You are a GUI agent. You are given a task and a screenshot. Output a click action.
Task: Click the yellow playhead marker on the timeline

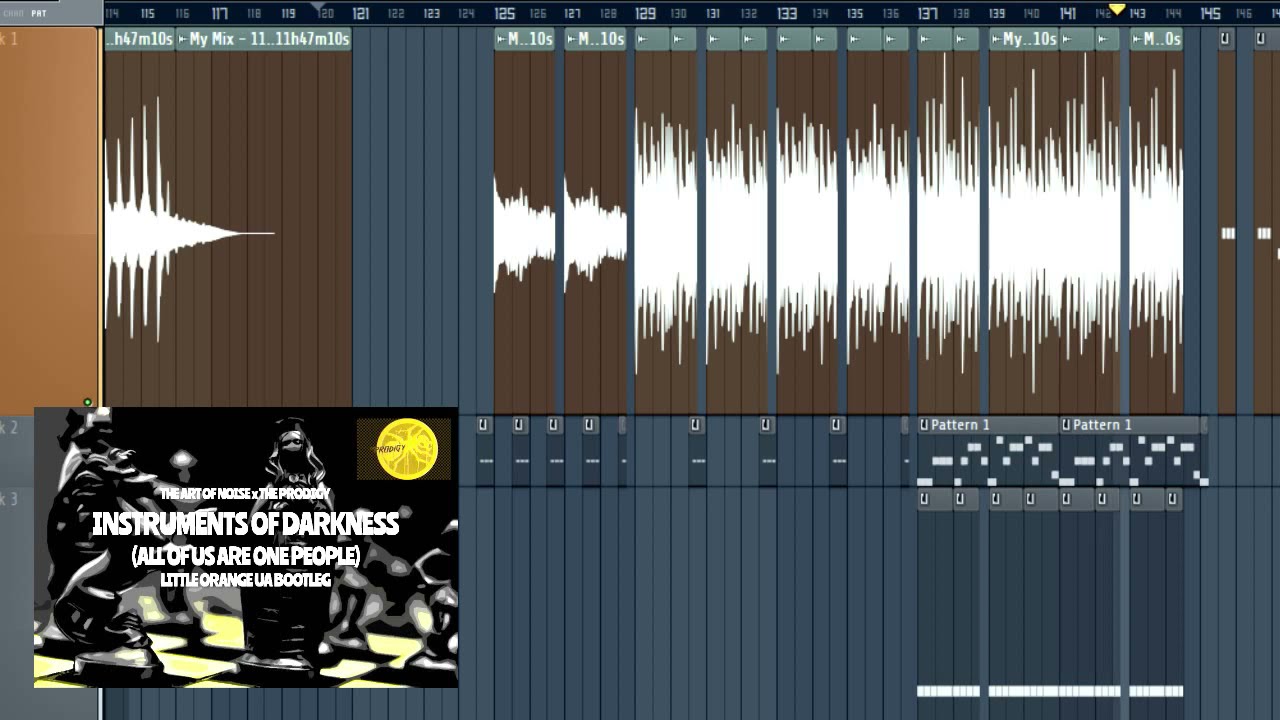(x=1118, y=9)
